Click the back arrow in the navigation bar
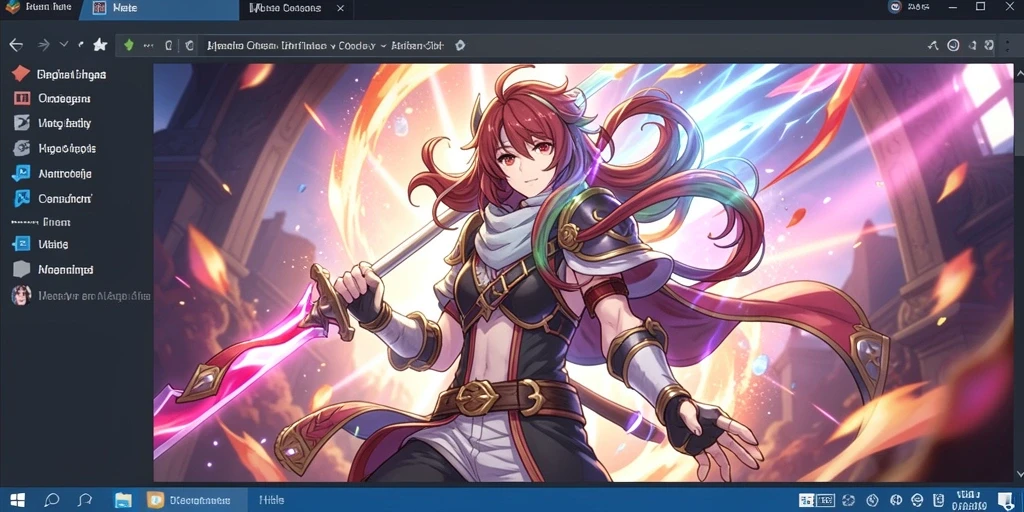1024x512 pixels. 16,45
